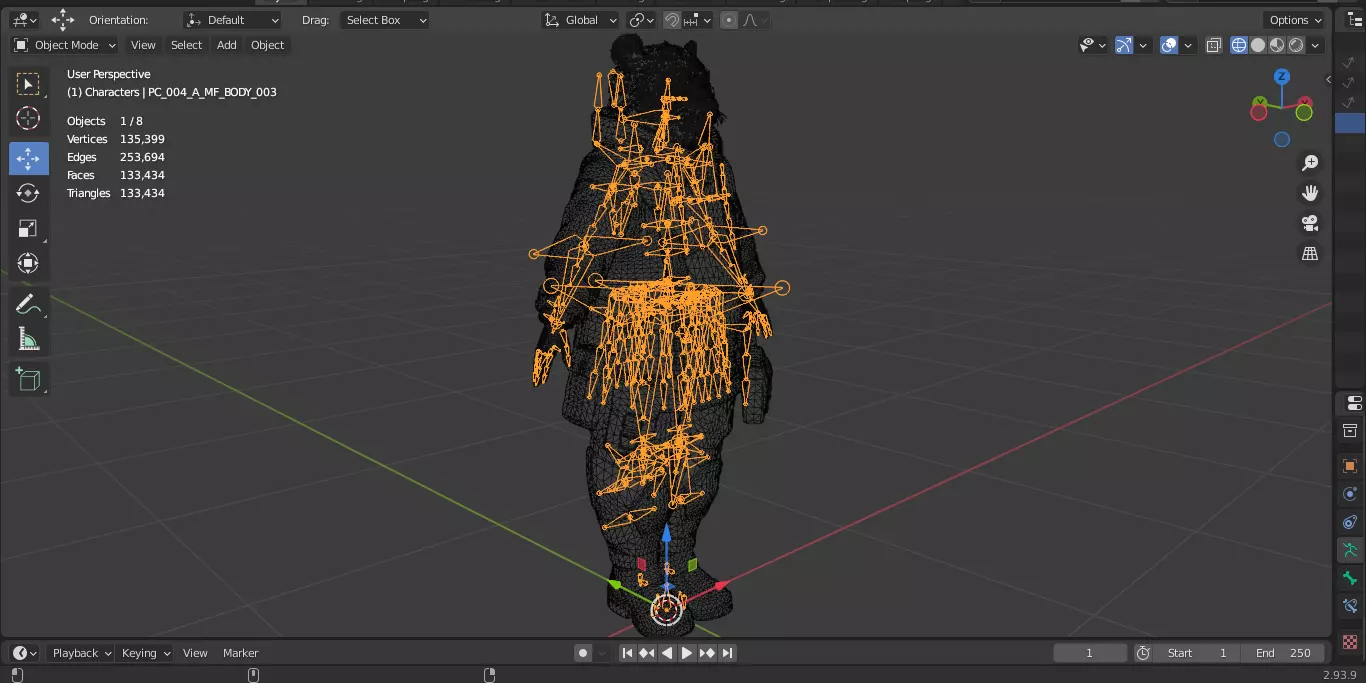Open snapping options dropdown
1366x683 pixels.
tap(698, 20)
